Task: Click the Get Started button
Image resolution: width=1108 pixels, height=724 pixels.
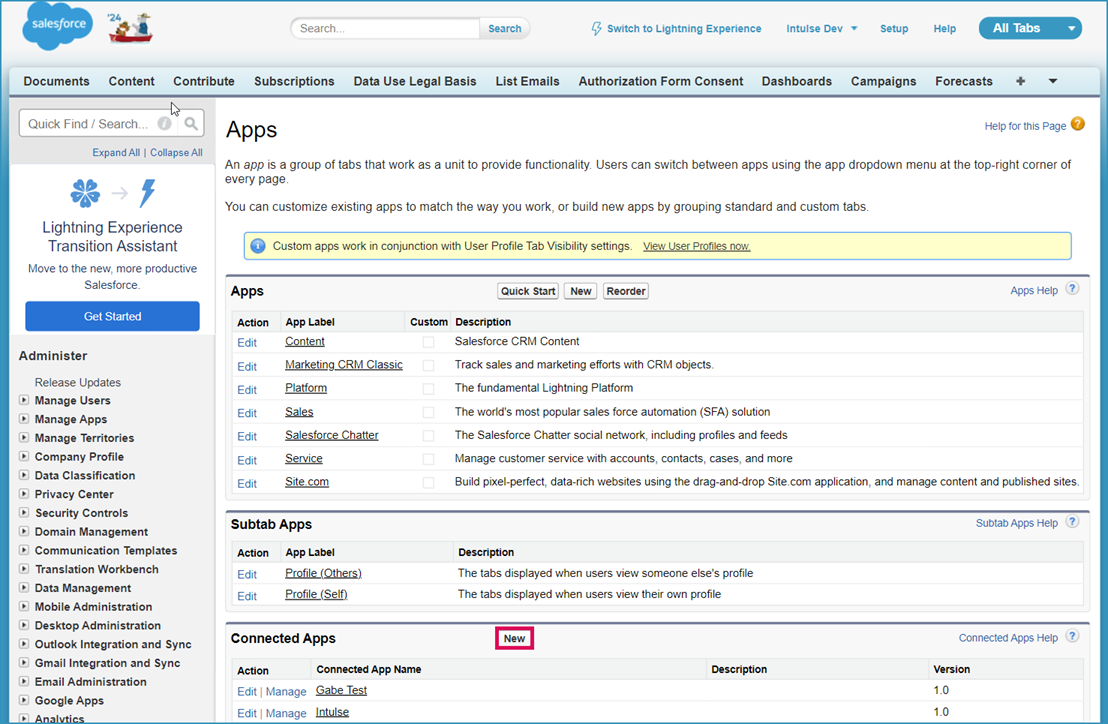Action: coord(112,316)
